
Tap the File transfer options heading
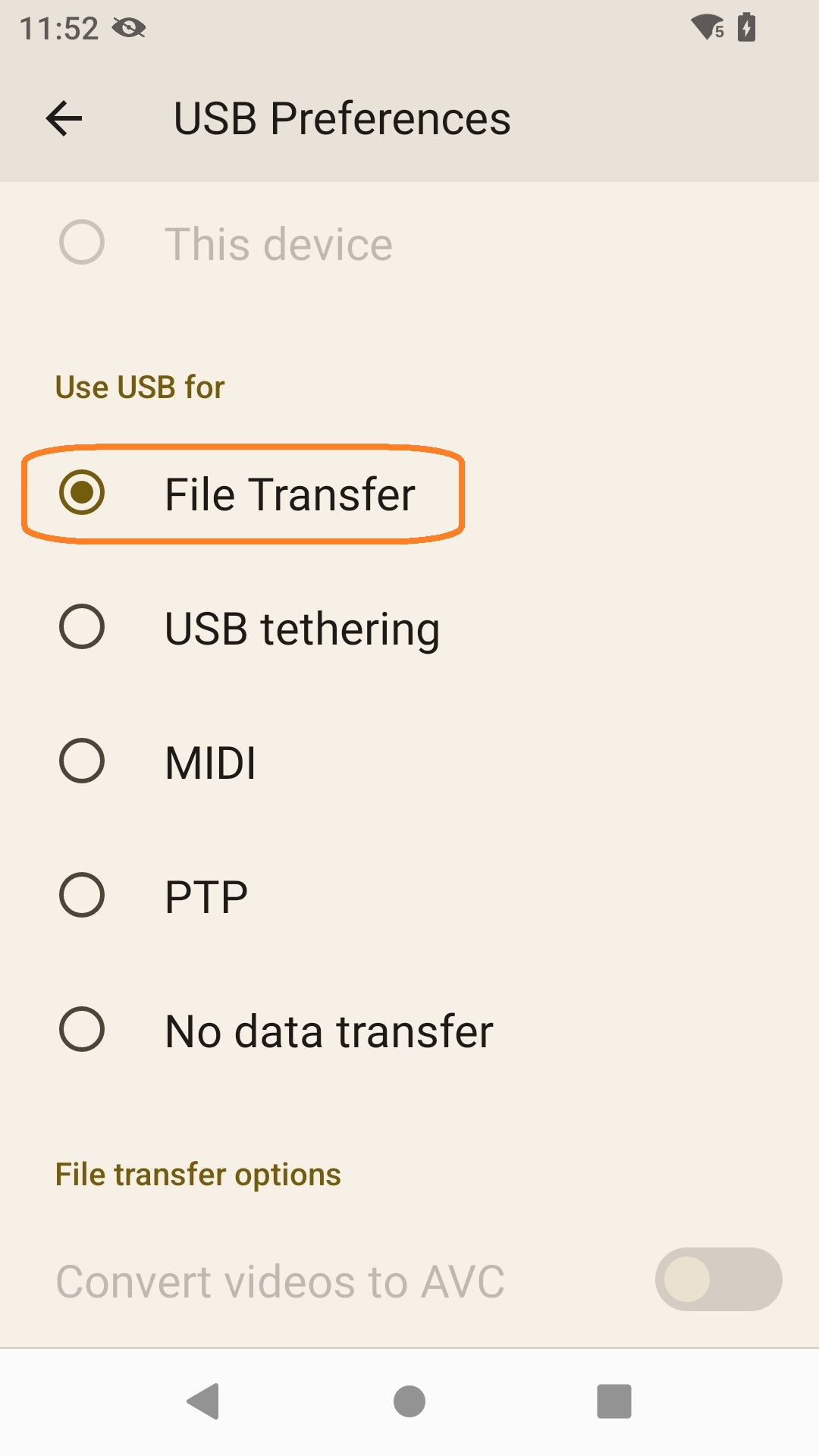(197, 1174)
